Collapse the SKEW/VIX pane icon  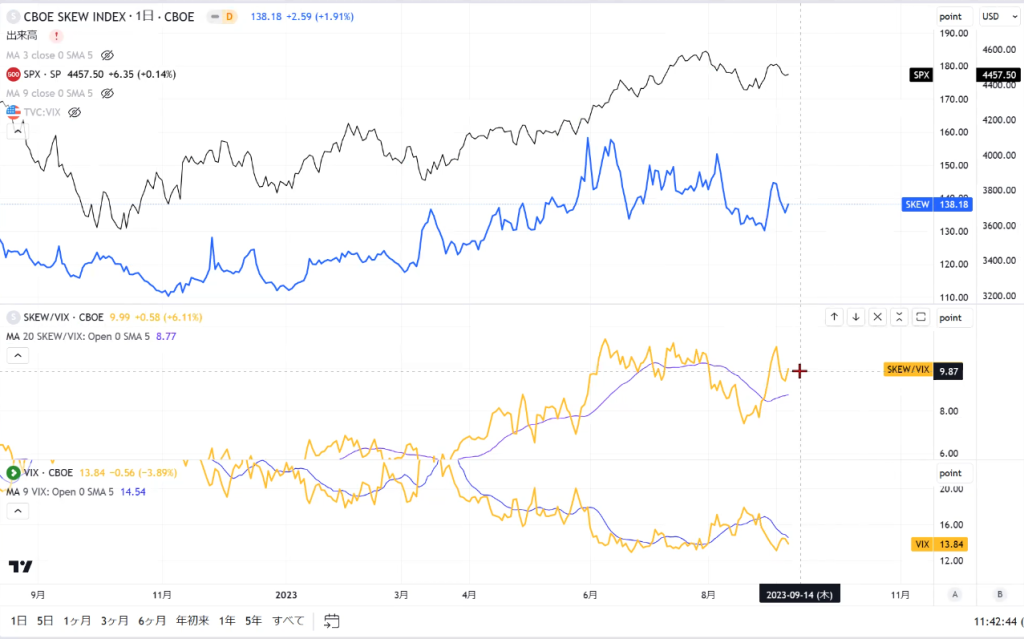click(899, 318)
